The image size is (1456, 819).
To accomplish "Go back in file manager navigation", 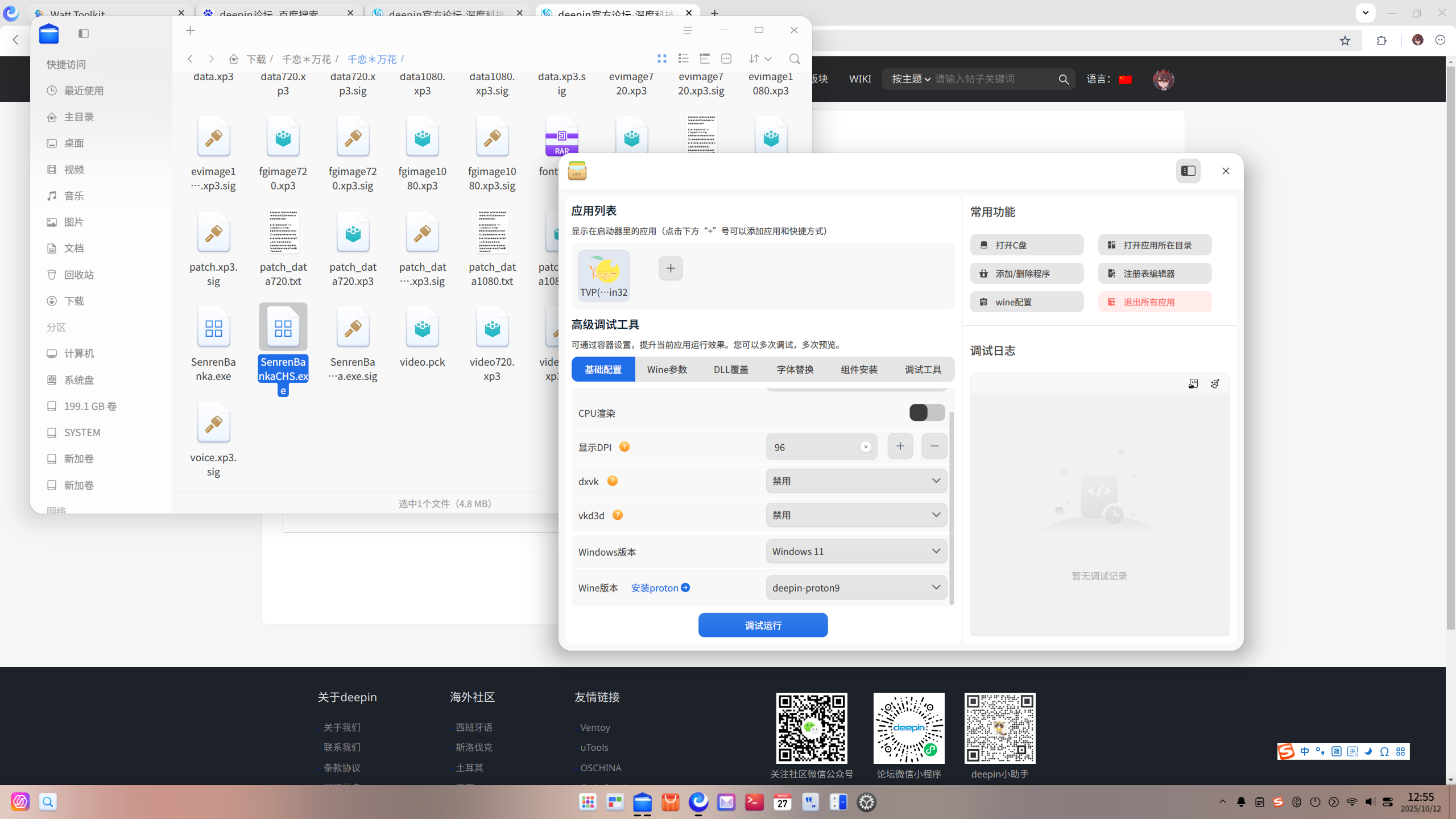I will point(190,59).
